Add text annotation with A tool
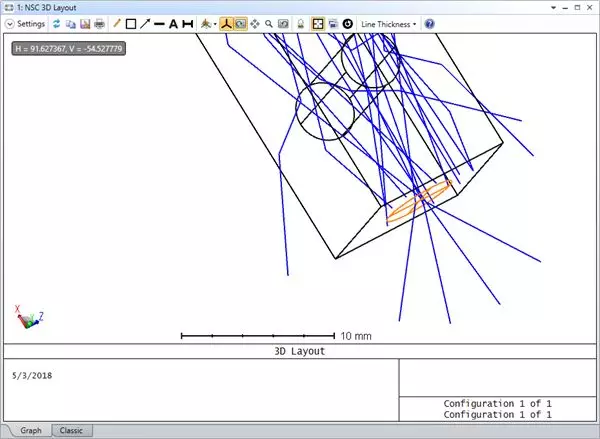Image resolution: width=600 pixels, height=439 pixels. pos(173,23)
